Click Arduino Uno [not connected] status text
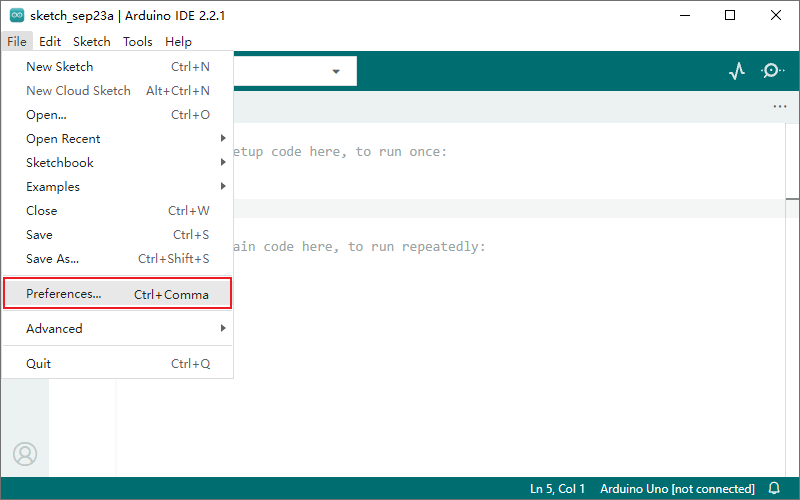Image resolution: width=800 pixels, height=500 pixels. [x=677, y=489]
